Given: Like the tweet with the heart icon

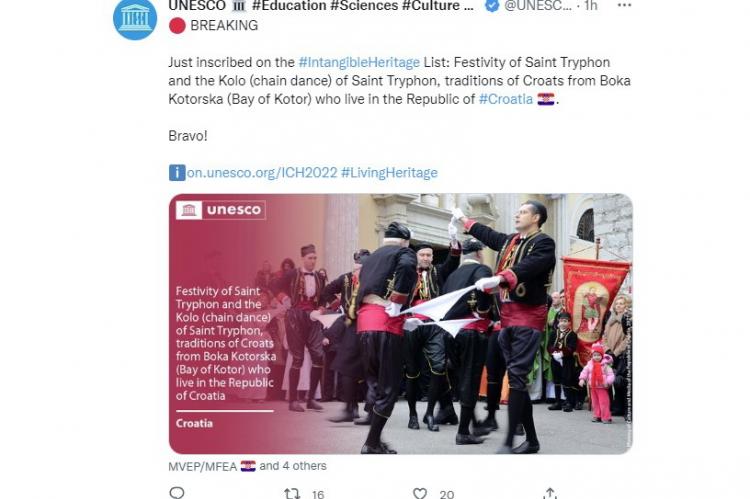Looking at the screenshot, I should (x=419, y=493).
